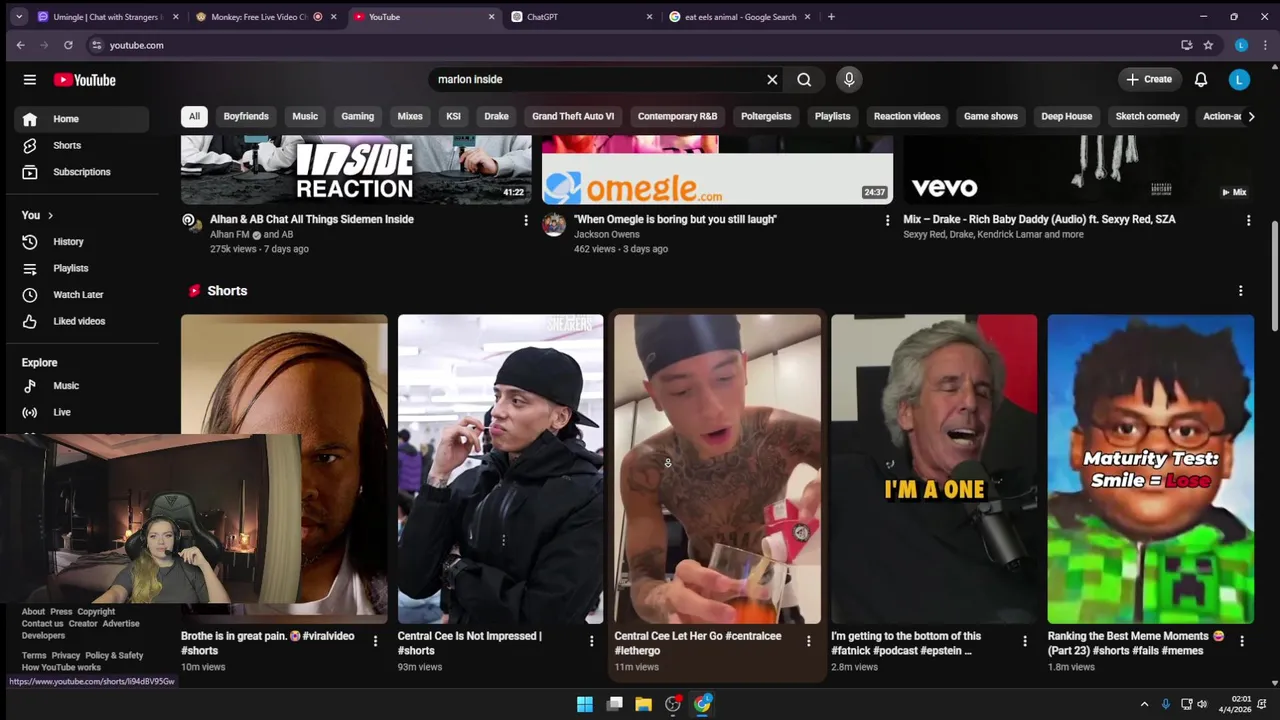Image resolution: width=1280 pixels, height=720 pixels.
Task: Open Subscriptions in the sidebar
Action: [82, 172]
